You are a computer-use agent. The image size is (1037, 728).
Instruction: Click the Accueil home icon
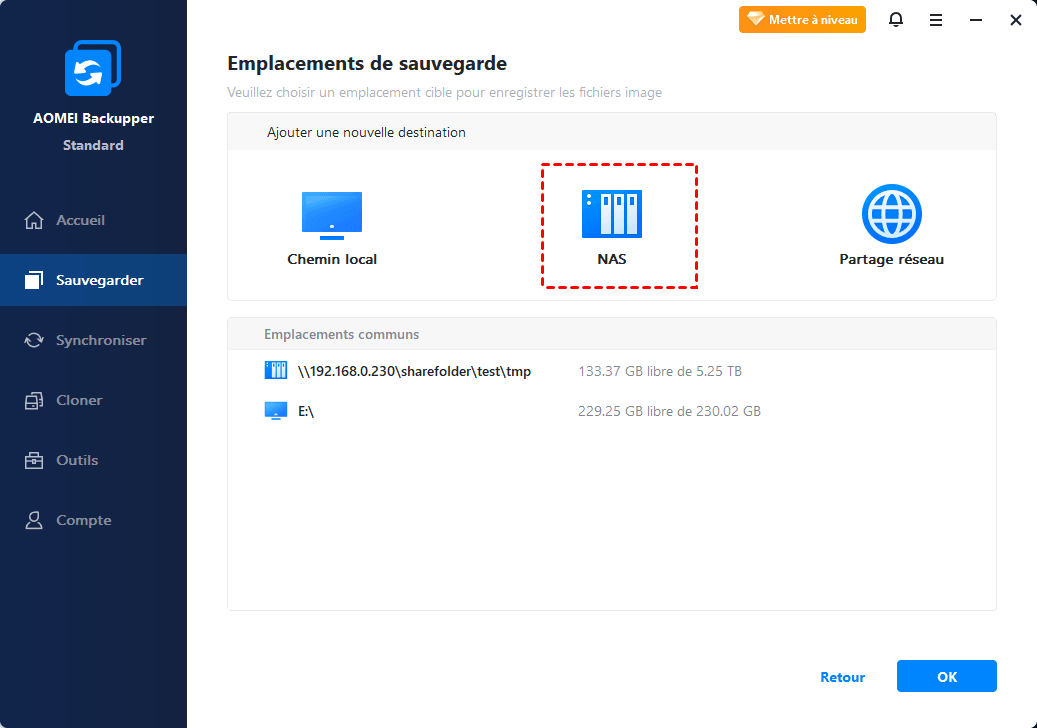[x=34, y=220]
